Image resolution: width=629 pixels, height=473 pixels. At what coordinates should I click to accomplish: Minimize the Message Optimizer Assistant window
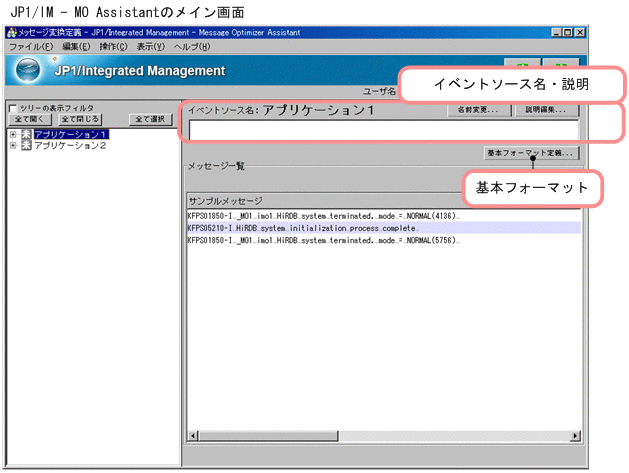click(x=556, y=32)
